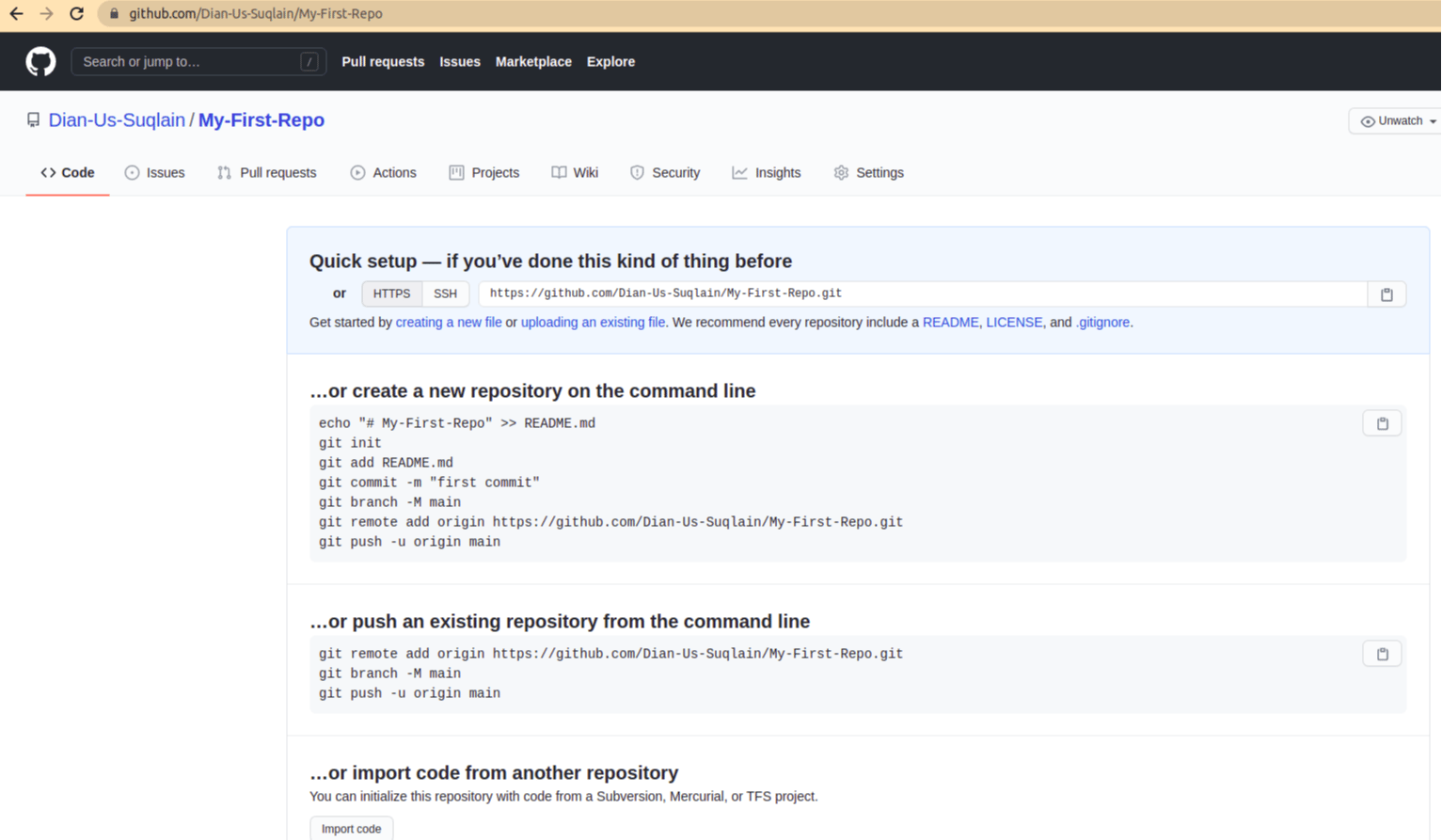1442x840 pixels.
Task: Focus the 'Search or jump to' field
Action: pos(198,62)
